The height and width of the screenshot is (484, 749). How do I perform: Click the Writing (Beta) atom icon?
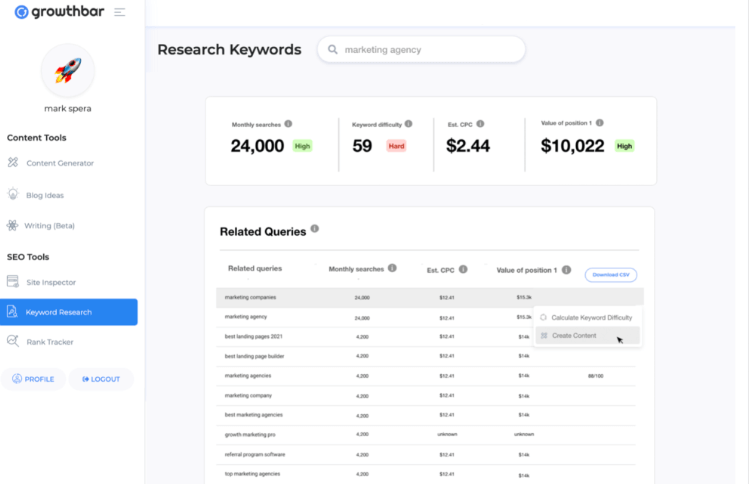click(12, 225)
